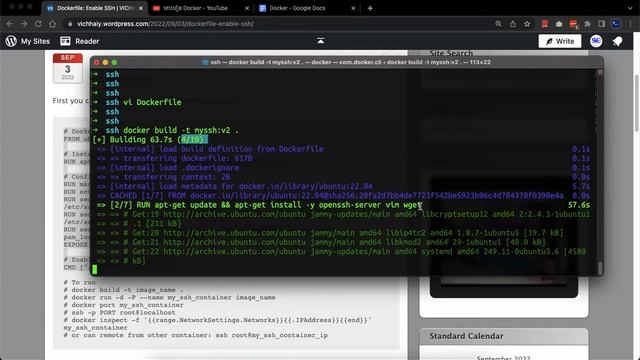The height and width of the screenshot is (360, 640).
Task: Toggle the browser side panel icon
Action: point(602,24)
